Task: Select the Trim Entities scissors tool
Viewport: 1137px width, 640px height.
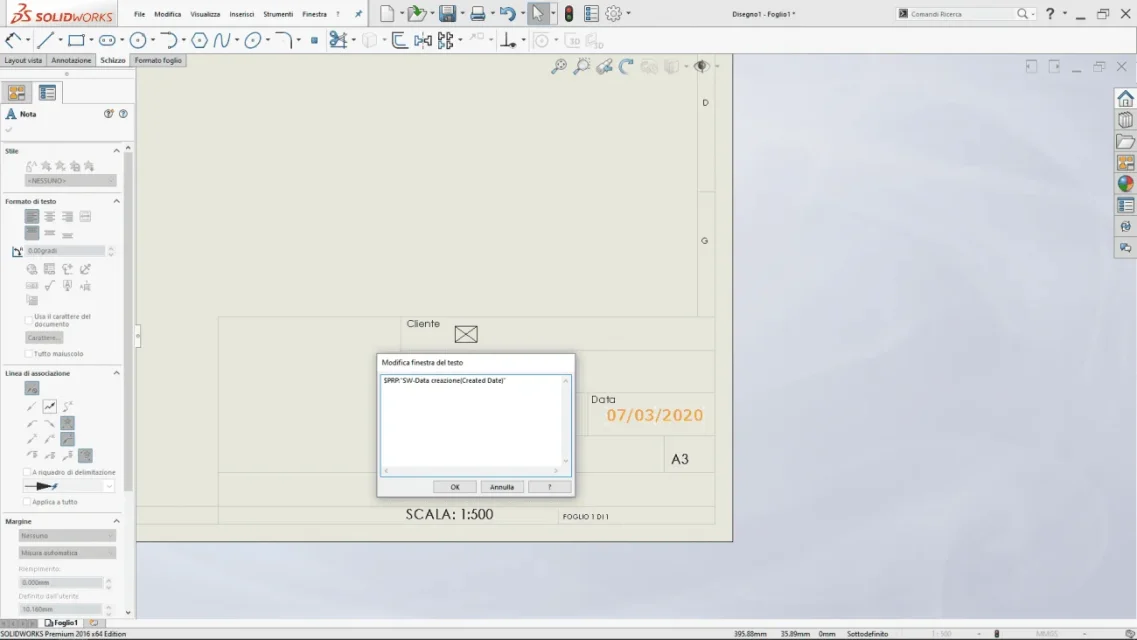Action: click(x=338, y=41)
